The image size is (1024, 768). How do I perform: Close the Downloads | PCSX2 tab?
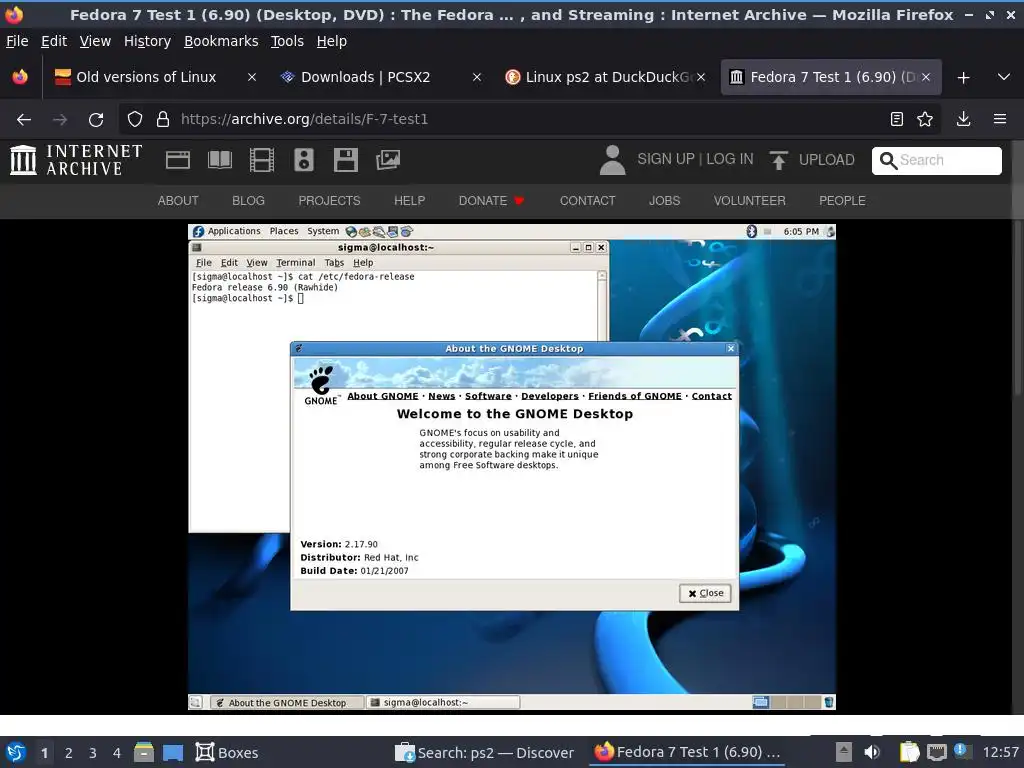tap(477, 77)
